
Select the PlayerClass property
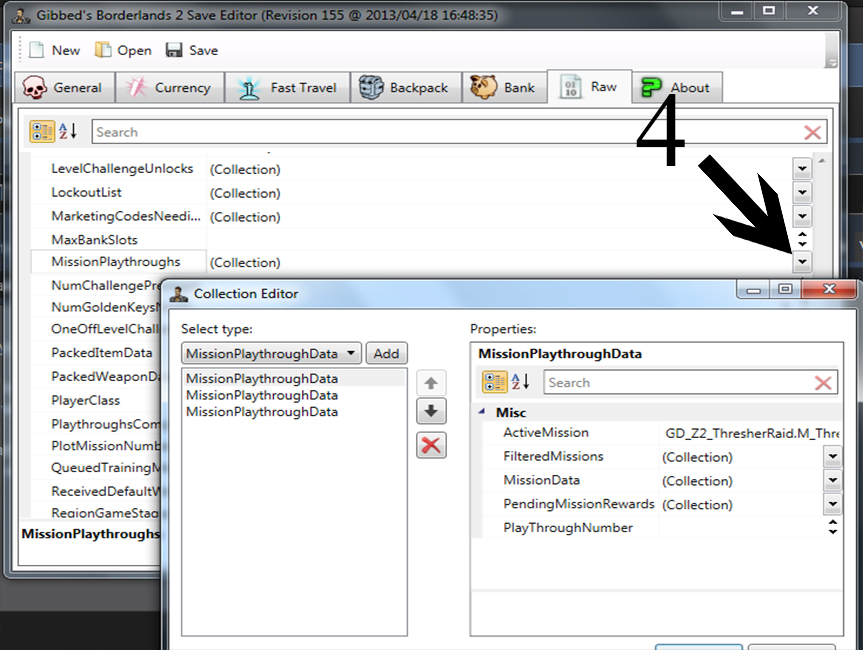(85, 400)
